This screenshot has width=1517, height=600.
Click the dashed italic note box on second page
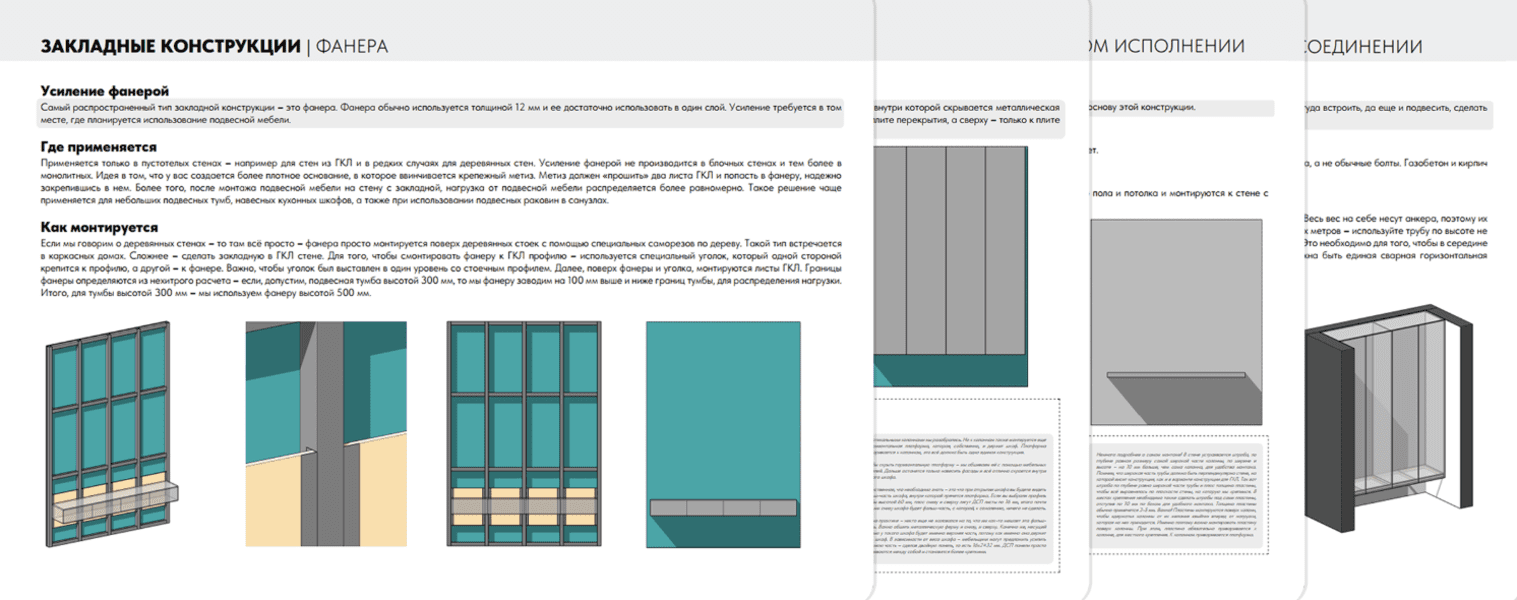tap(968, 486)
